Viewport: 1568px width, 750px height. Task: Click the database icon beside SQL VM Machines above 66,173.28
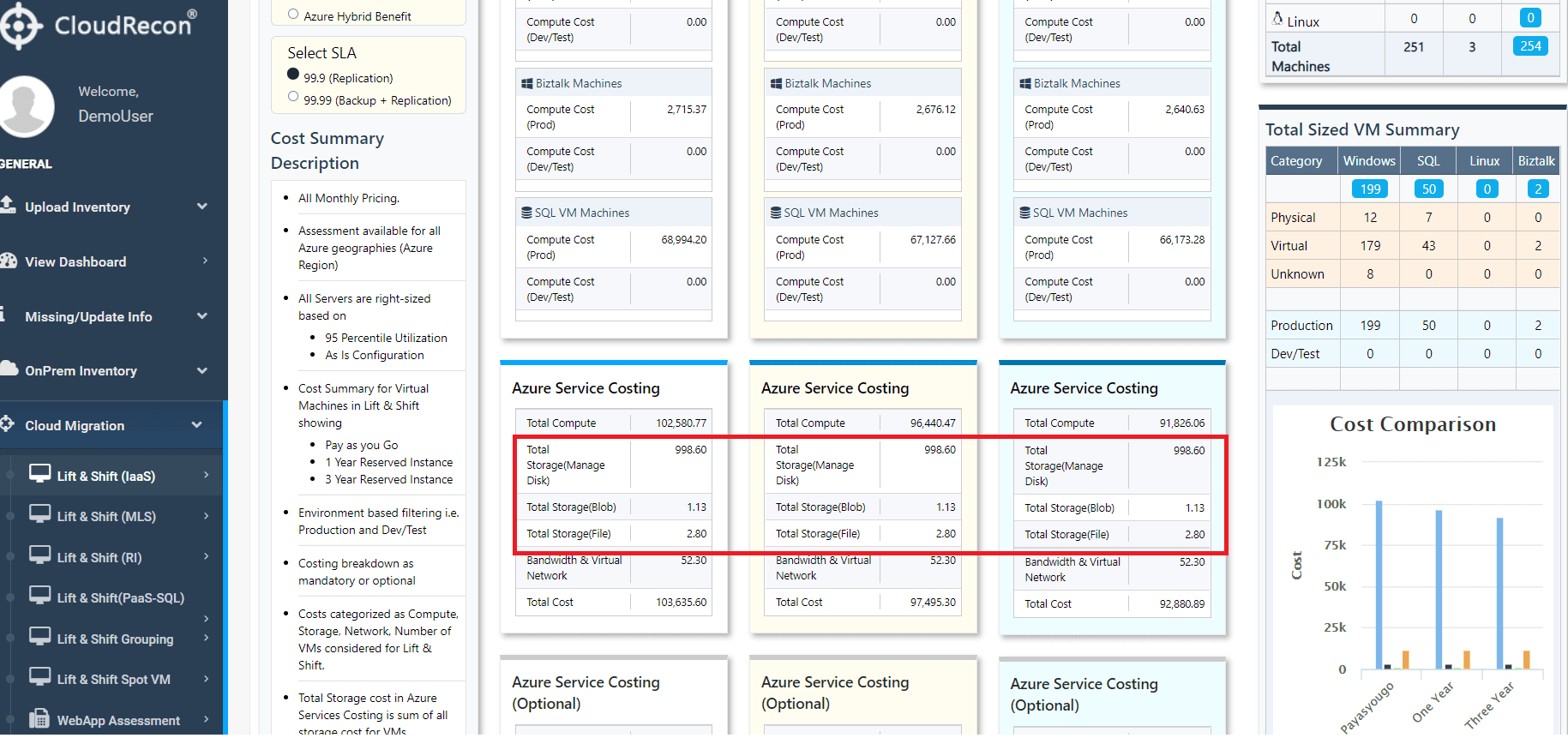(1024, 213)
